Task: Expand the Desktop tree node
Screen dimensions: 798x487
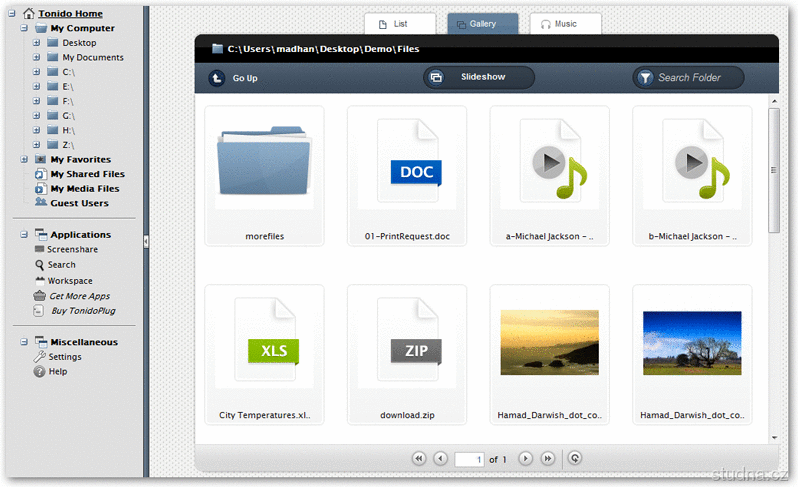Action: coord(36,43)
